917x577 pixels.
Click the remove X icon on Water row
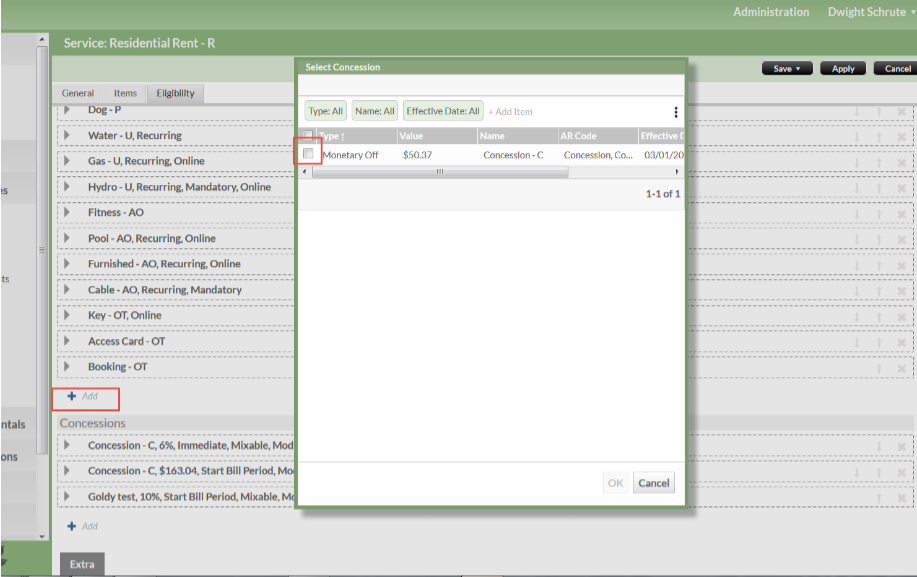coord(901,136)
